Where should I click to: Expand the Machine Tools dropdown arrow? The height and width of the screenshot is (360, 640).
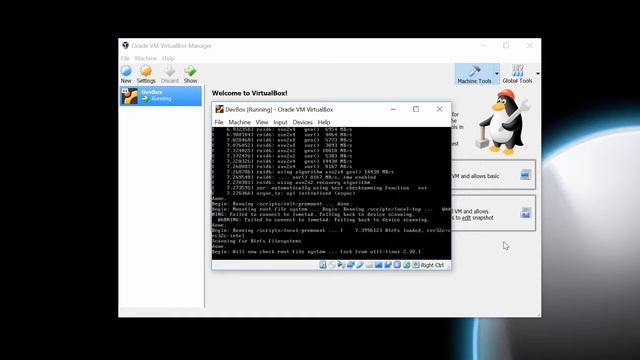pos(497,74)
